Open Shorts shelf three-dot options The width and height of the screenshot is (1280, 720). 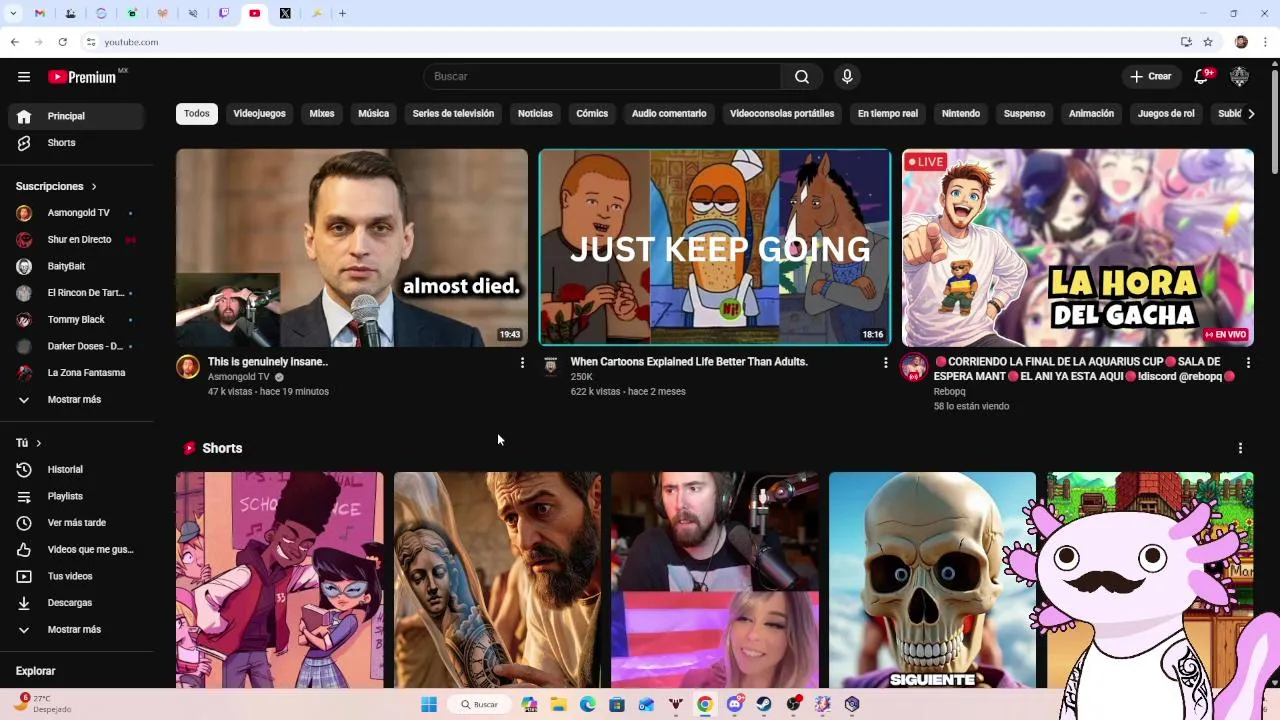(x=1240, y=449)
